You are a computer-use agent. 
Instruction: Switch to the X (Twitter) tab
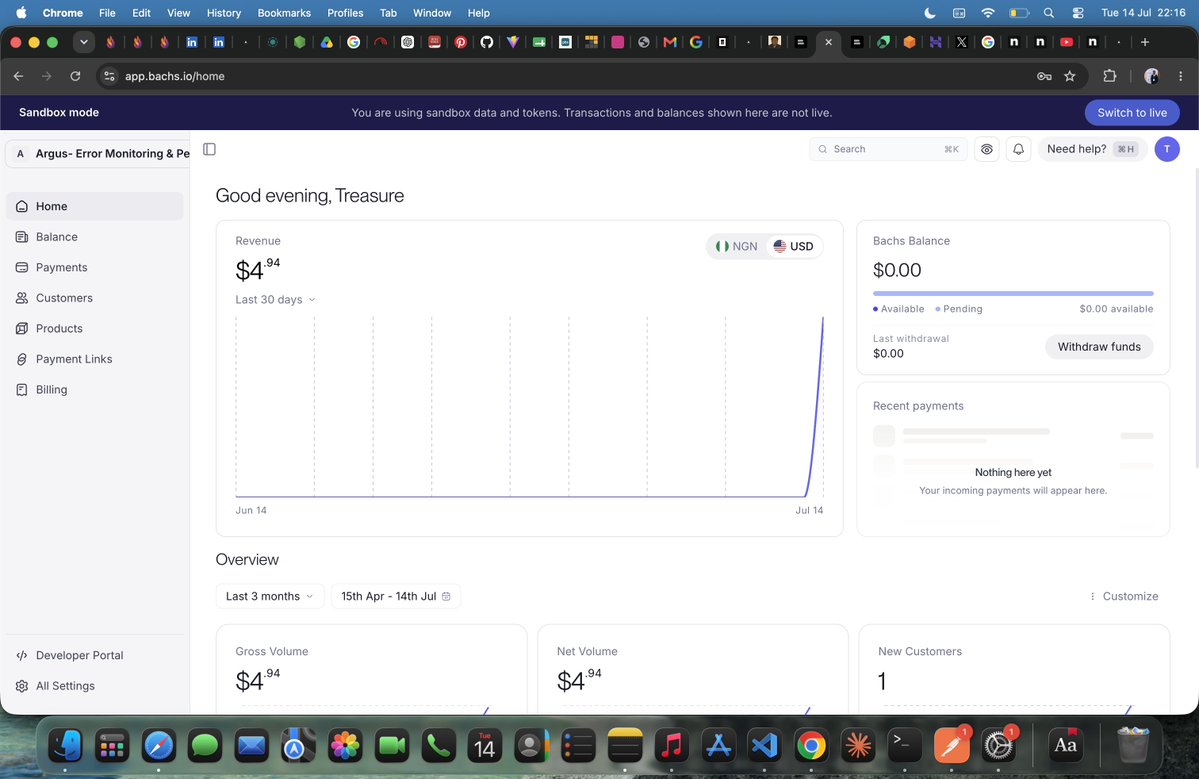point(961,42)
